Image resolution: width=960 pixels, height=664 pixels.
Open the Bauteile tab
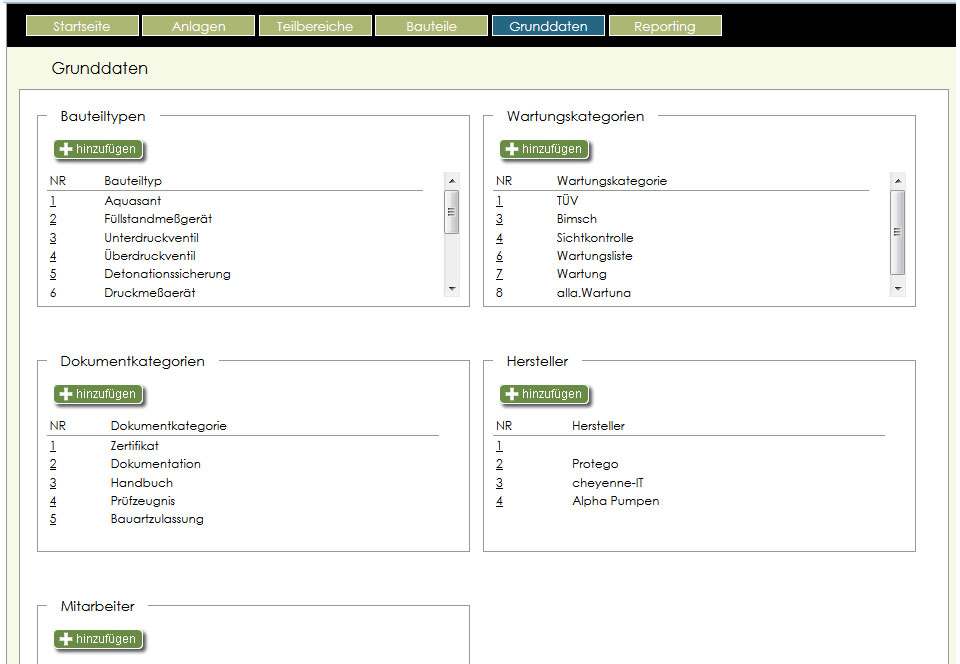(x=431, y=26)
